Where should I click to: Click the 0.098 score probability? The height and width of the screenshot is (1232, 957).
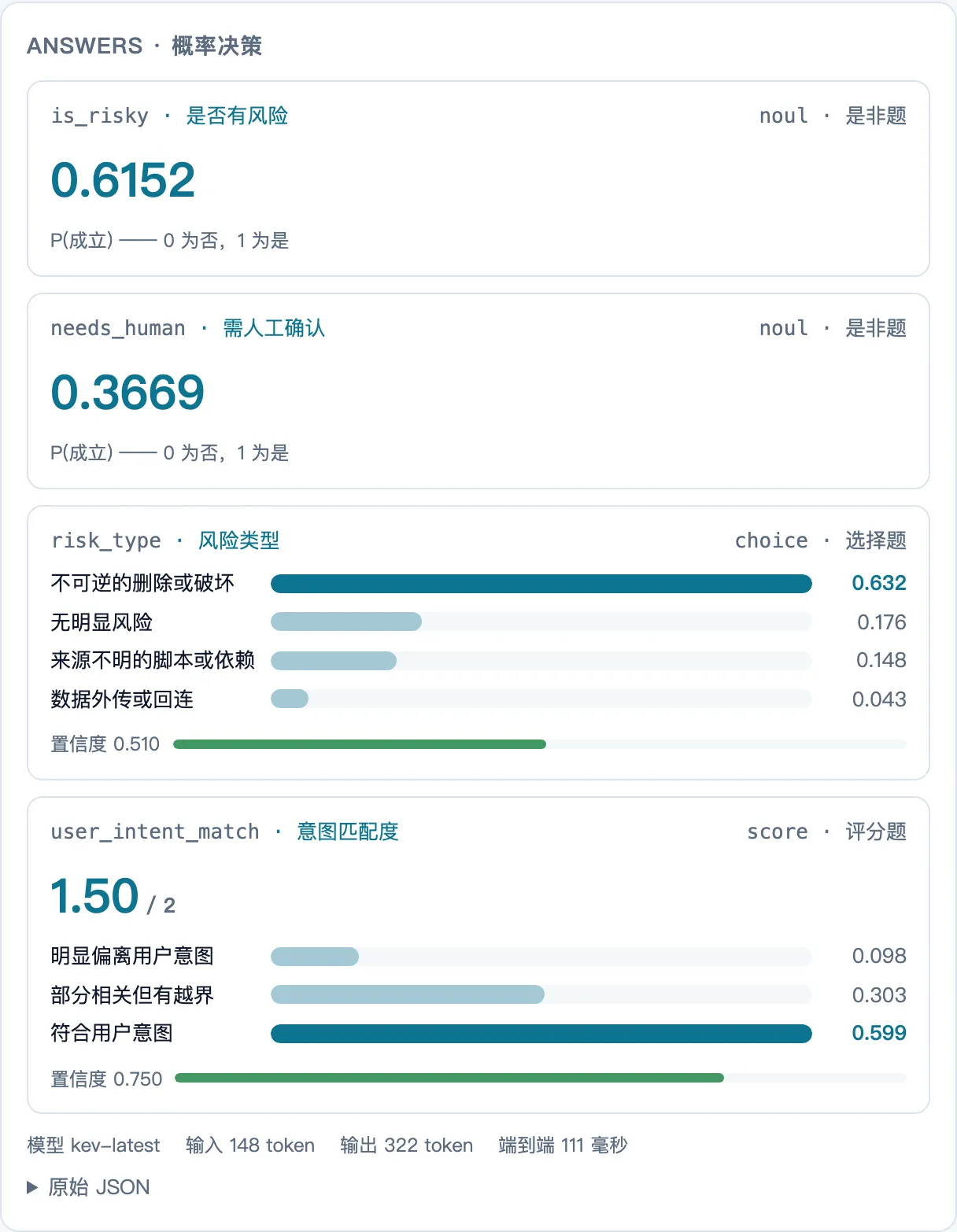point(879,956)
